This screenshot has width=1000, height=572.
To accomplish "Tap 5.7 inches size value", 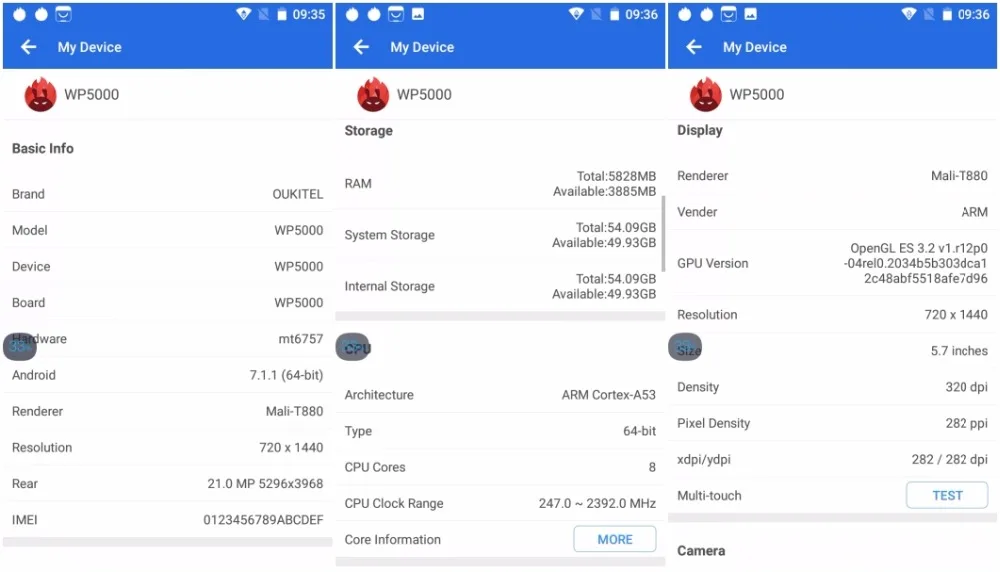I will [959, 351].
